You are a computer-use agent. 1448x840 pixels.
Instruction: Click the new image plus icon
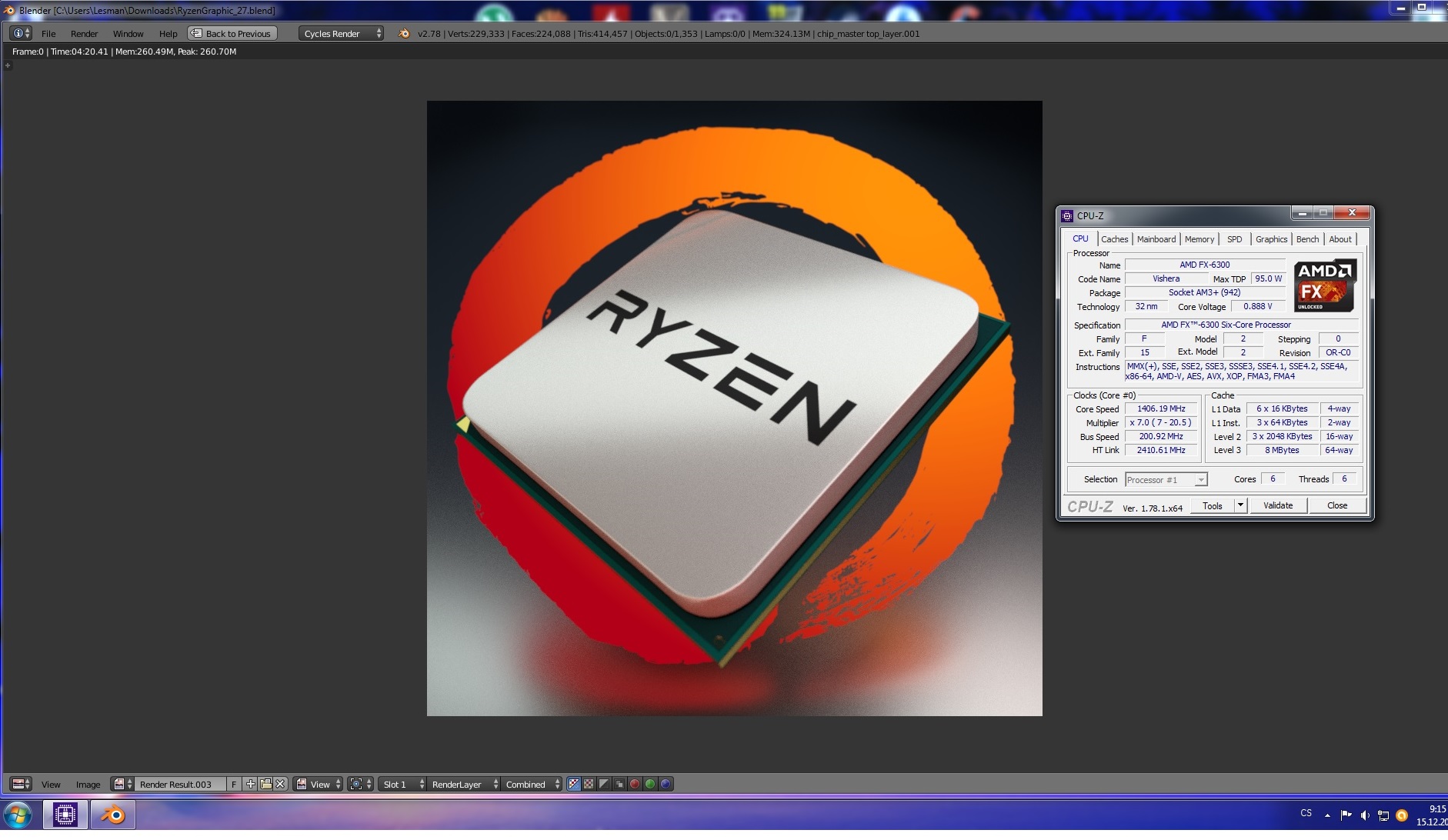pyautogui.click(x=251, y=784)
